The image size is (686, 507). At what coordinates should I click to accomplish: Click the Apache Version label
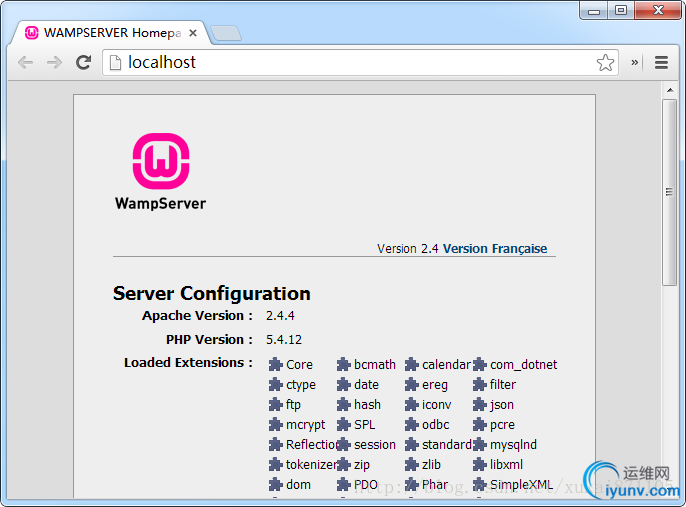197,315
